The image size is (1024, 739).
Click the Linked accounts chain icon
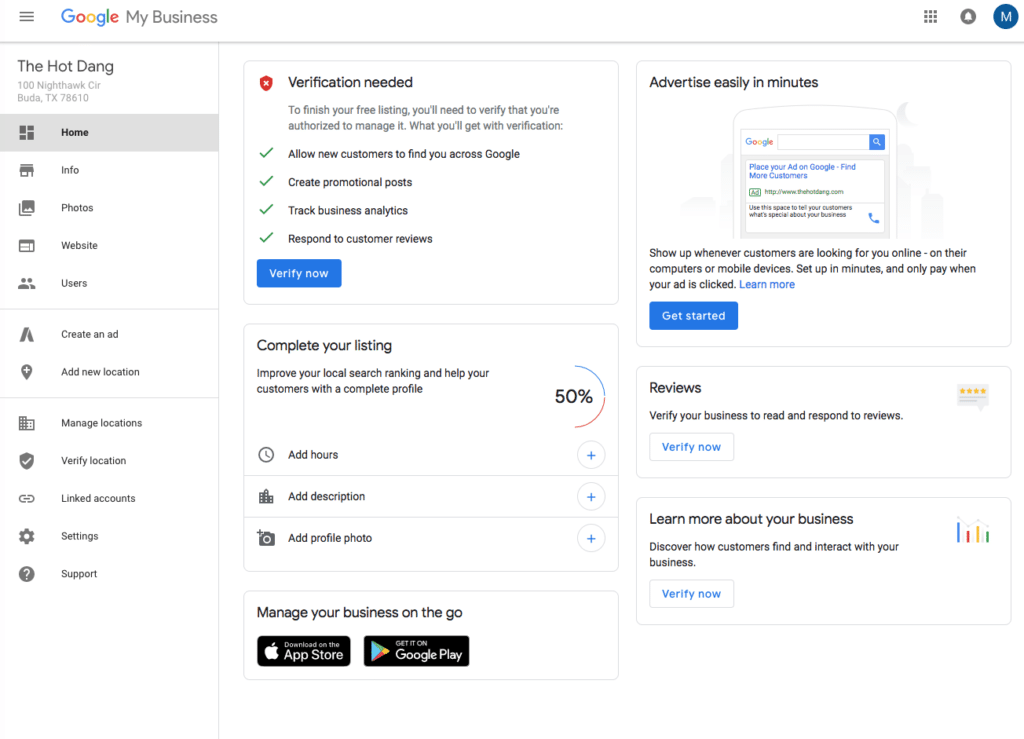[27, 499]
